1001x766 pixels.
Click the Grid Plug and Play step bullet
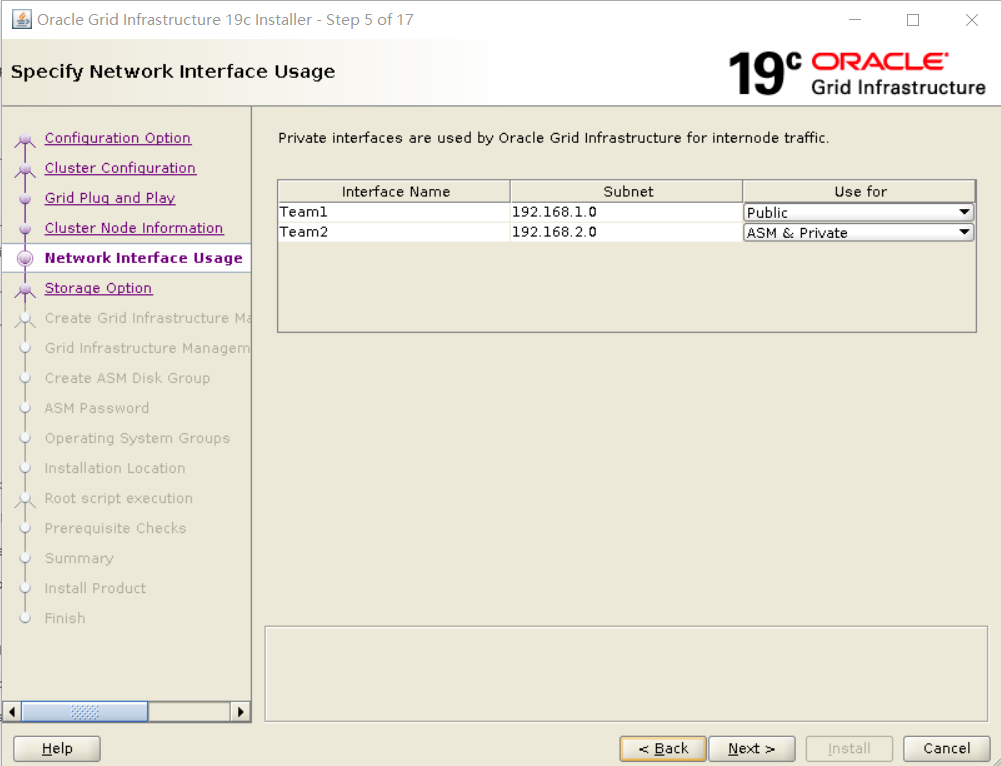click(25, 199)
